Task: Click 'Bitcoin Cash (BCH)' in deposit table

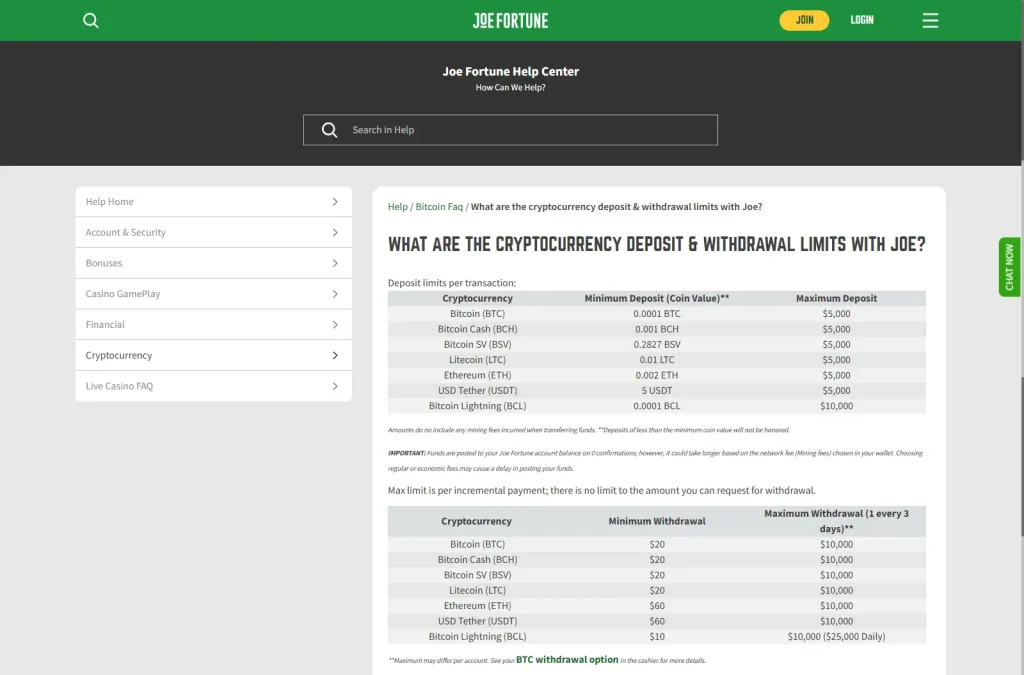Action: (477, 329)
